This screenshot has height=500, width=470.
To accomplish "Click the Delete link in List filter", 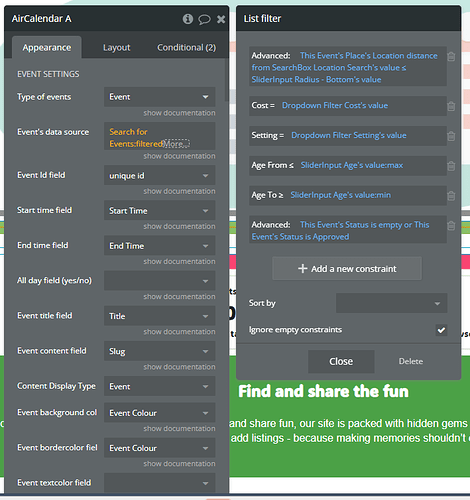I will coord(411,361).
